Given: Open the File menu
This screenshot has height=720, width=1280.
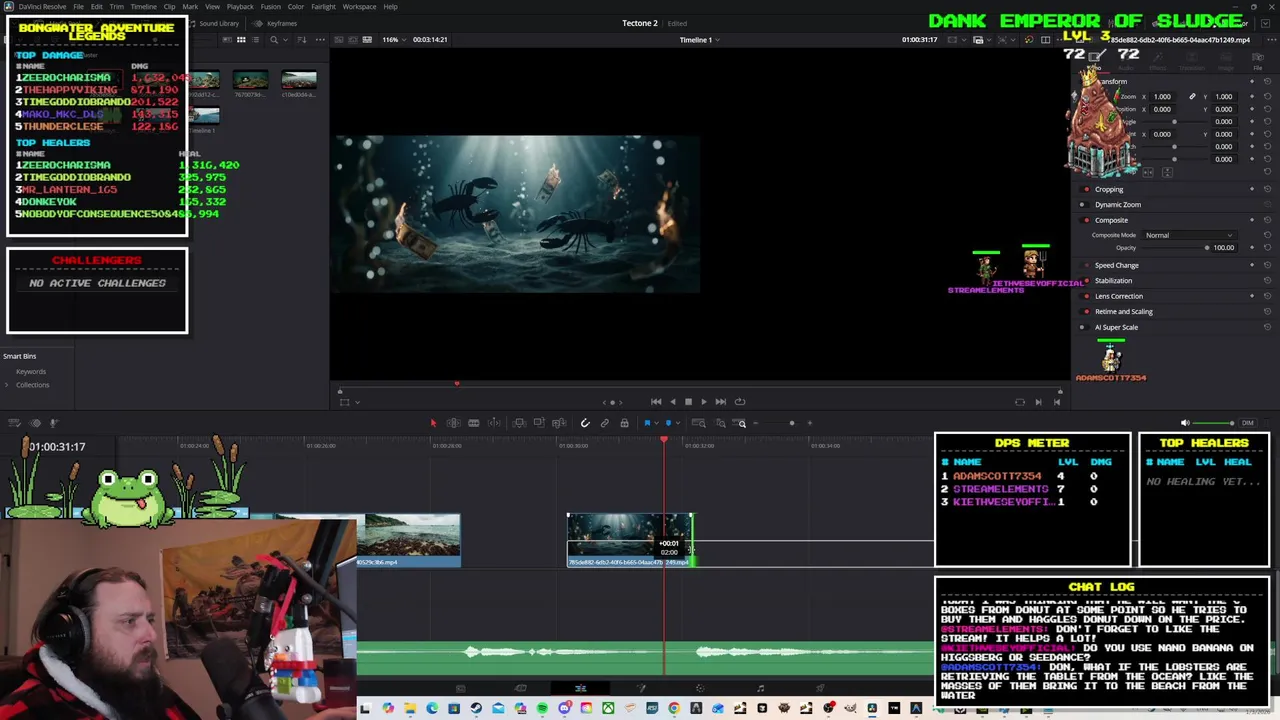Looking at the screenshot, I should tap(78, 7).
